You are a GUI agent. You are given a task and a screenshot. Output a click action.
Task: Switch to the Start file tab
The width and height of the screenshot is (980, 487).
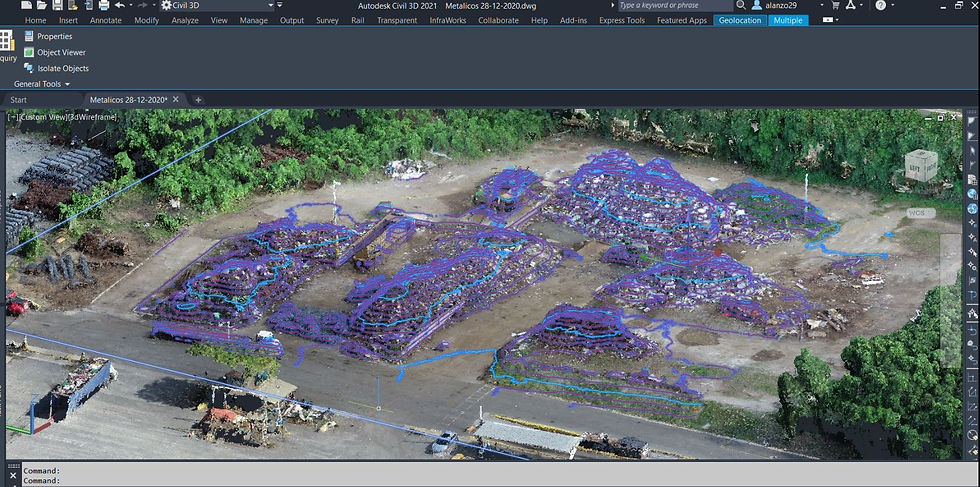pyautogui.click(x=19, y=99)
